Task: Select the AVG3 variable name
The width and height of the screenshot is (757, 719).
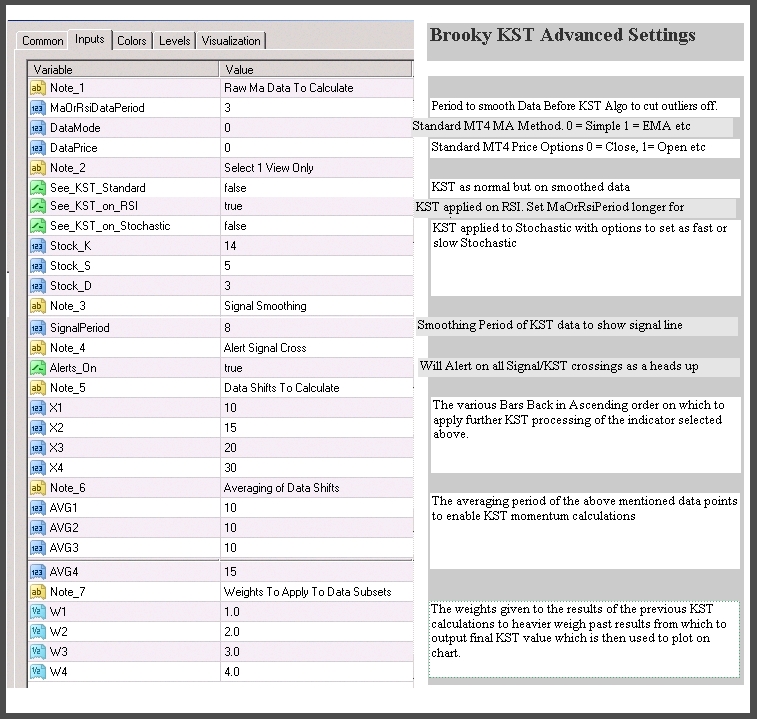Action: 64,548
